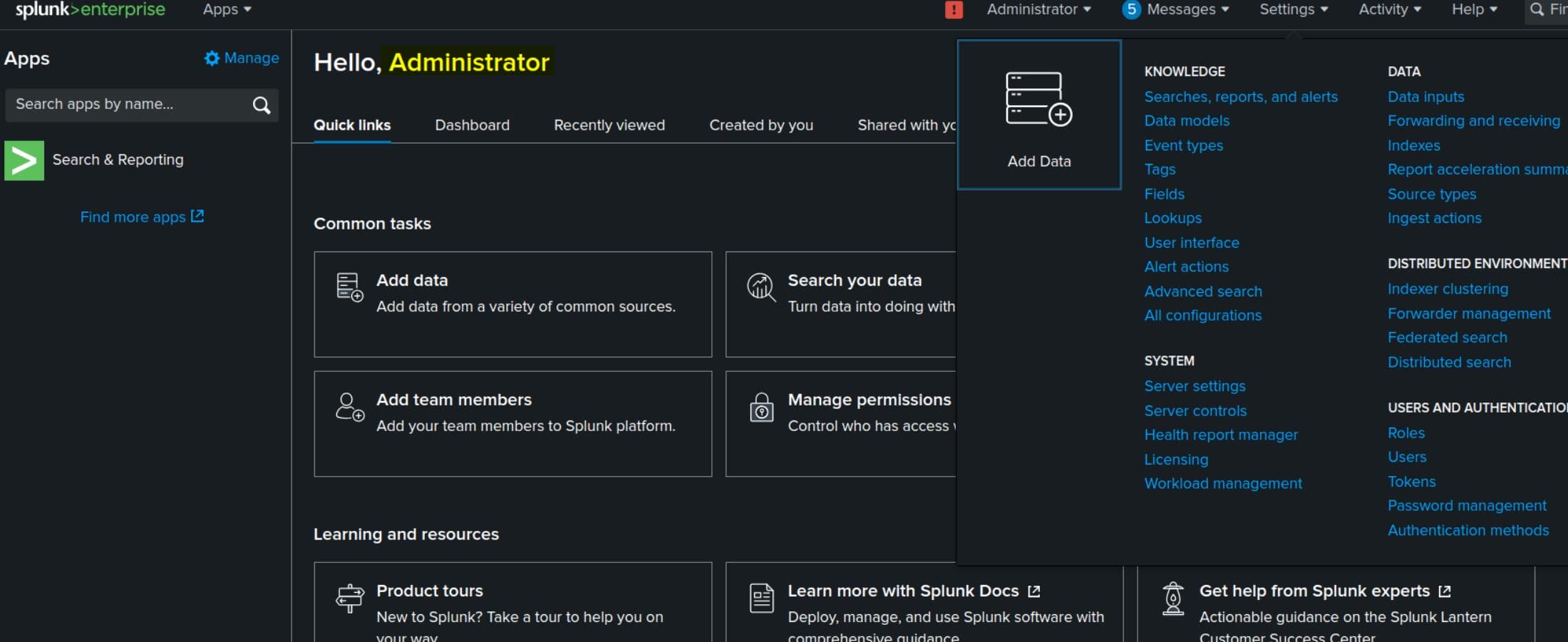Click the magnifier in app search box
Viewport: 1568px width, 642px height.
click(262, 105)
